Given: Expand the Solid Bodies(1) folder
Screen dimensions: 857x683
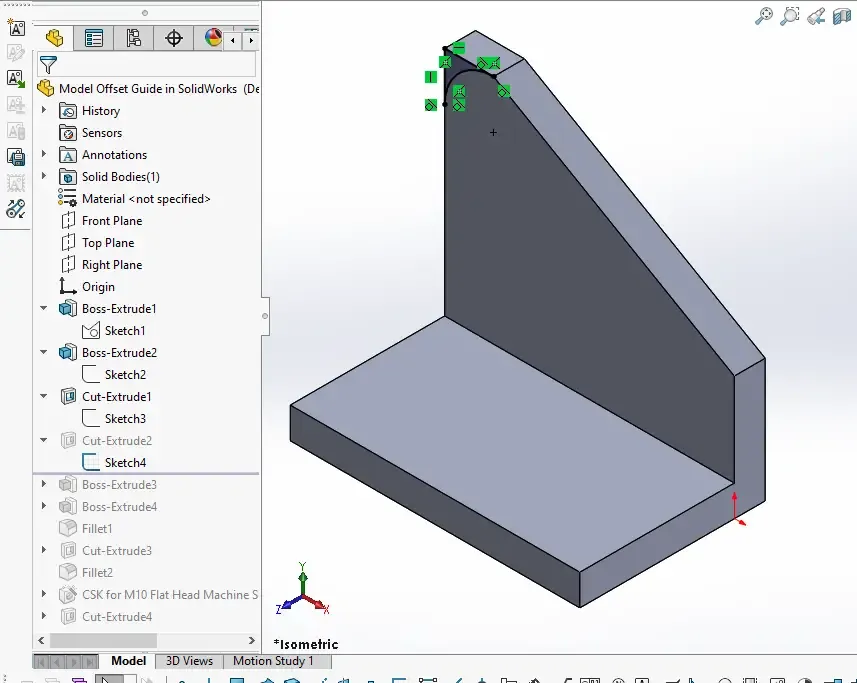Looking at the screenshot, I should (x=44, y=177).
